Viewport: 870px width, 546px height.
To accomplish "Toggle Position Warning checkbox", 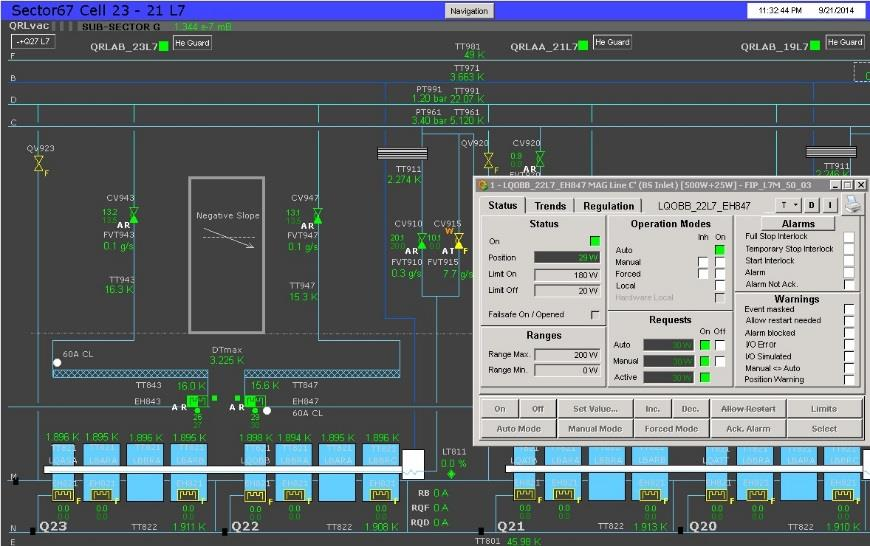I will 848,380.
